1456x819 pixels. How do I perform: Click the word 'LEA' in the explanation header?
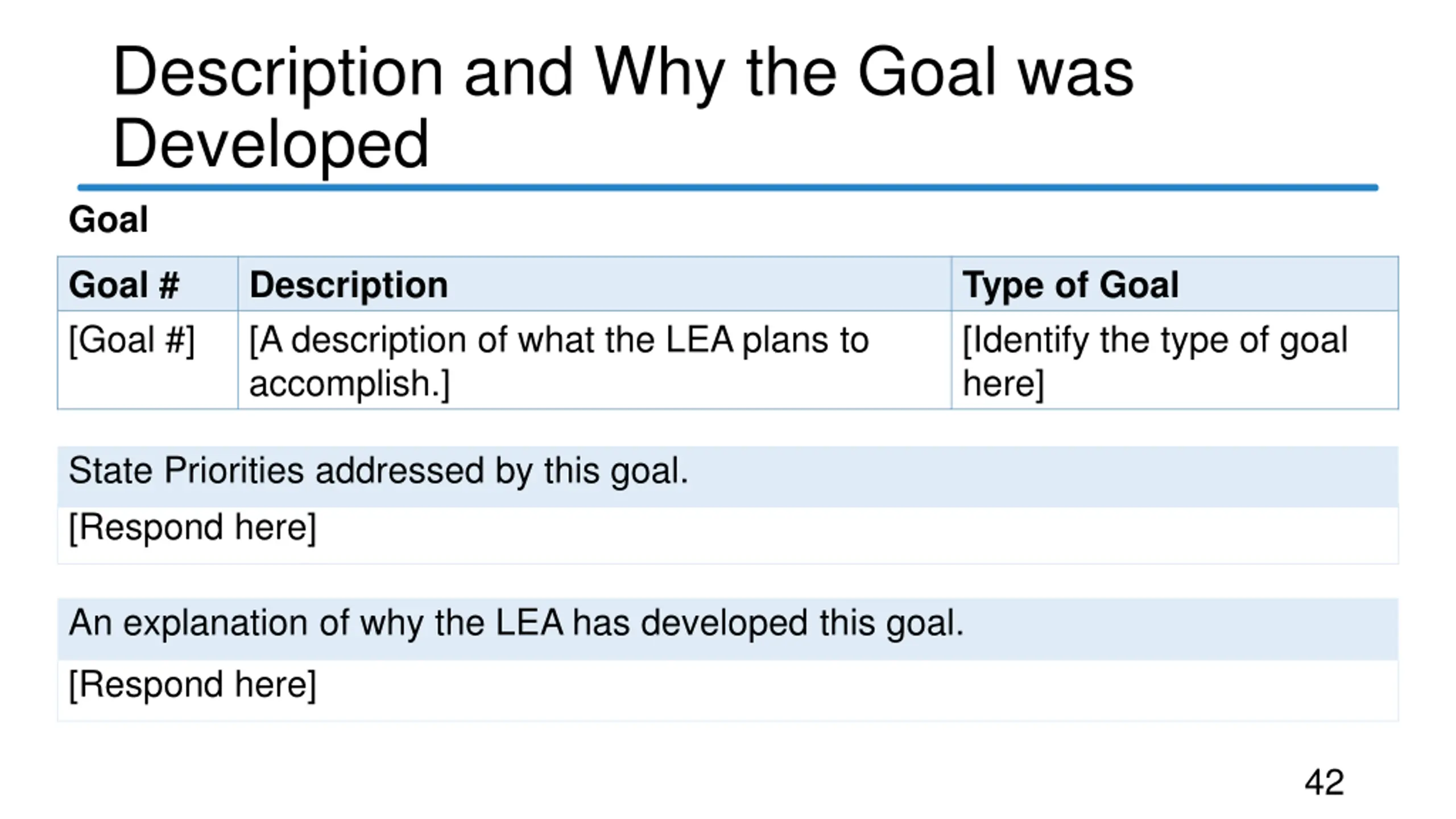click(x=529, y=623)
